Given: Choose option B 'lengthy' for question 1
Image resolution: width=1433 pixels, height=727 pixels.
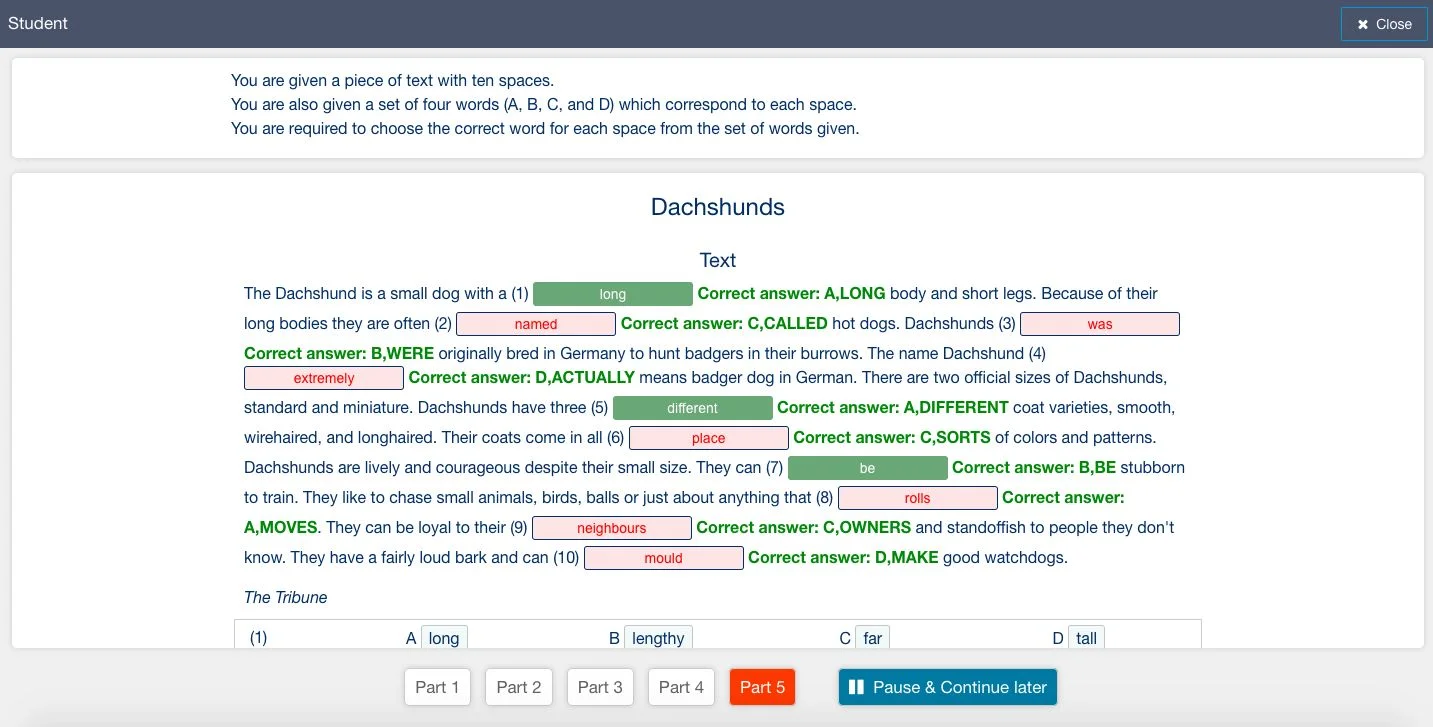Looking at the screenshot, I should click(658, 638).
